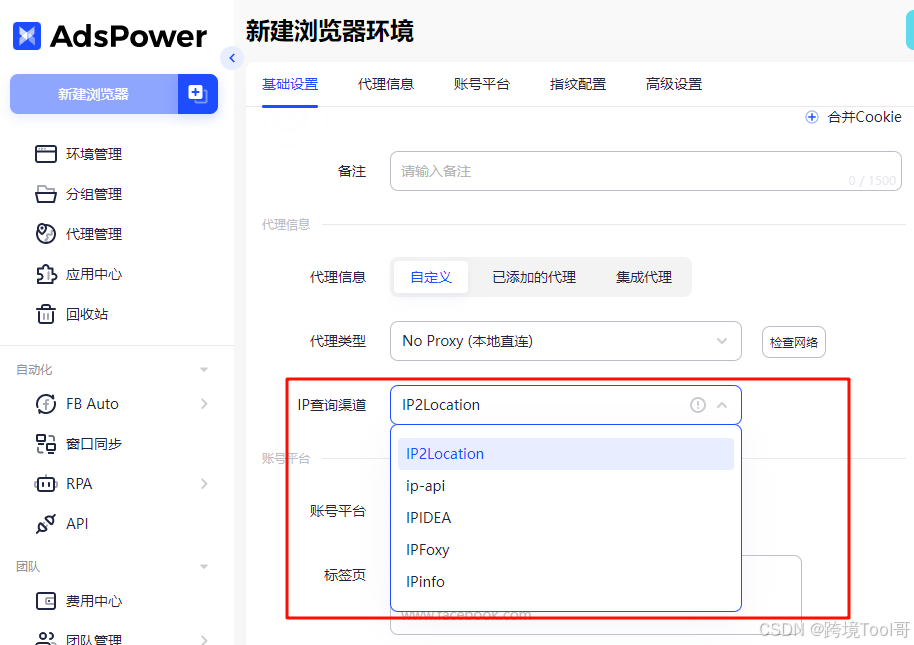This screenshot has height=645, width=914.
Task: Click the 应用中心 puzzle icon
Action: [45, 274]
